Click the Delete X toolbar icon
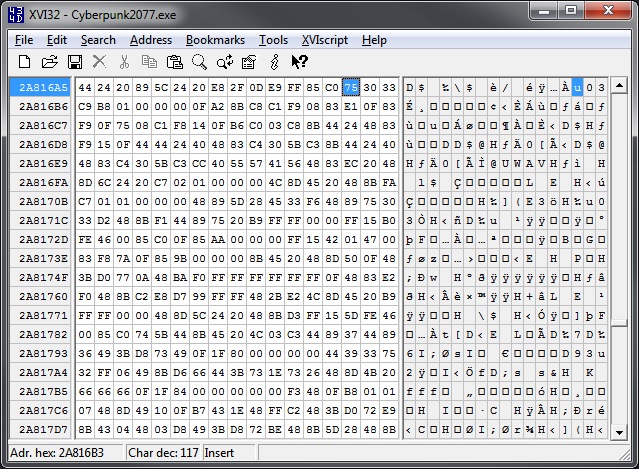 coord(99,62)
